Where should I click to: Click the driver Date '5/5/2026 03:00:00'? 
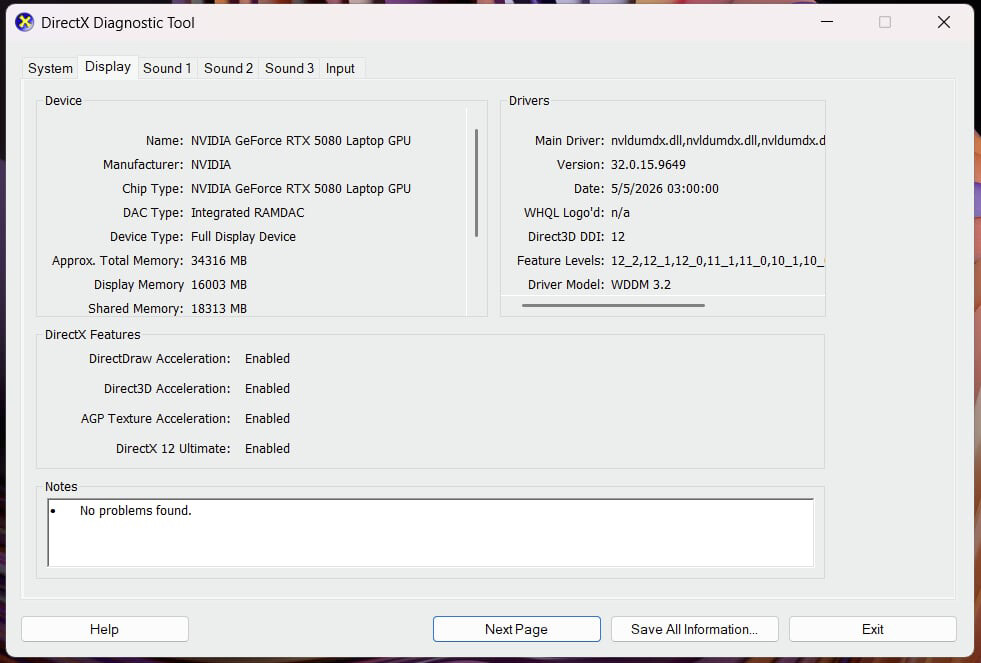tap(664, 188)
